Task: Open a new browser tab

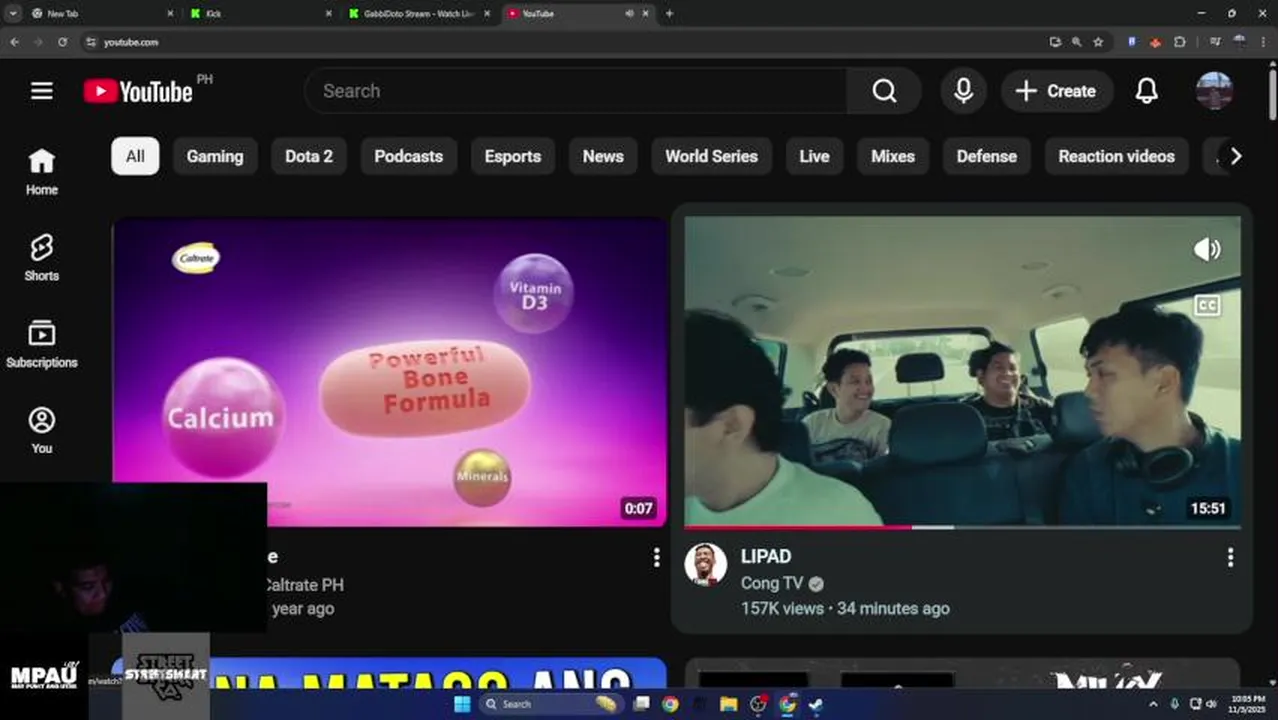Action: point(669,13)
